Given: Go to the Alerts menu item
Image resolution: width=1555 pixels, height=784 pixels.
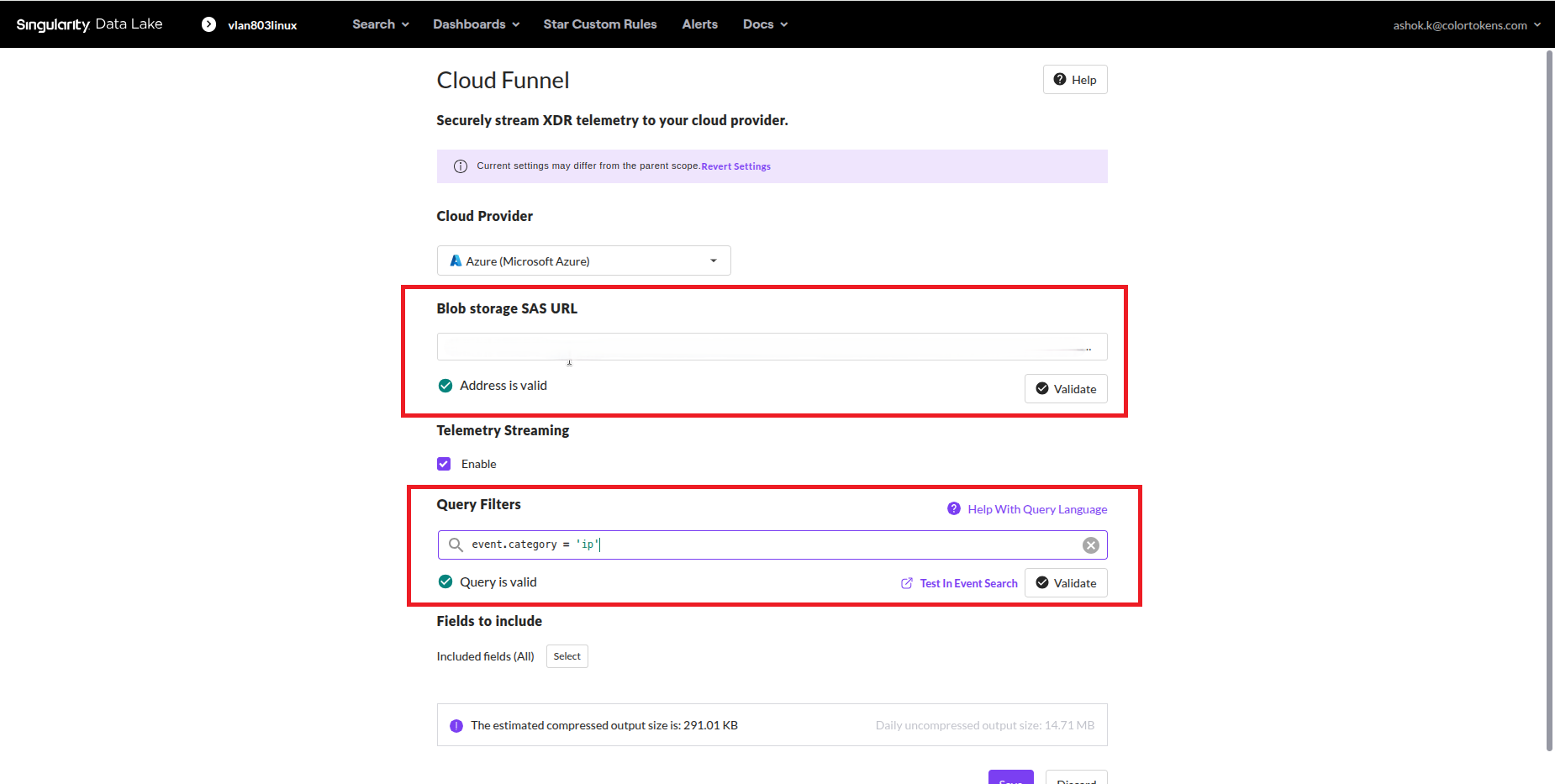Looking at the screenshot, I should pyautogui.click(x=699, y=24).
